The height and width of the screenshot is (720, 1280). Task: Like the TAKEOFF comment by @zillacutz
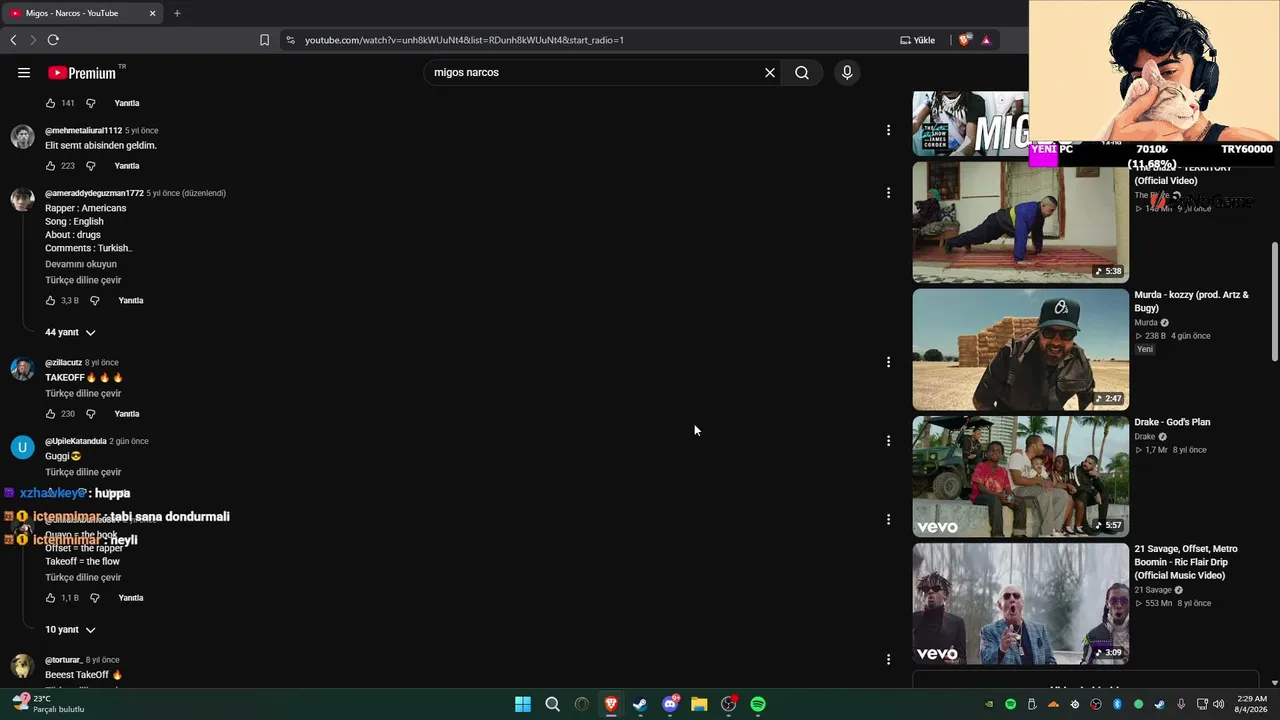50,414
